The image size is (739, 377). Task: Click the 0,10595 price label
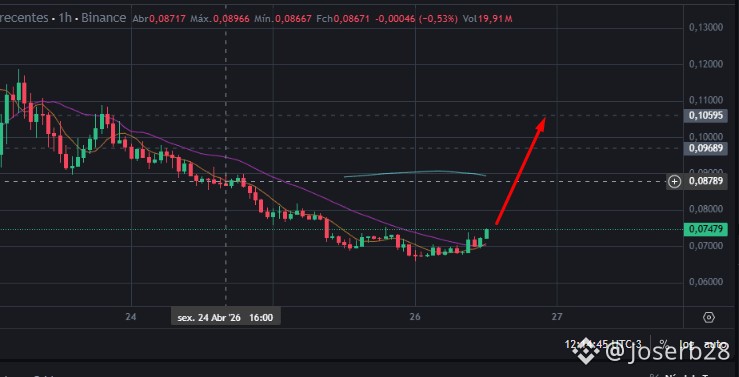pyautogui.click(x=706, y=115)
